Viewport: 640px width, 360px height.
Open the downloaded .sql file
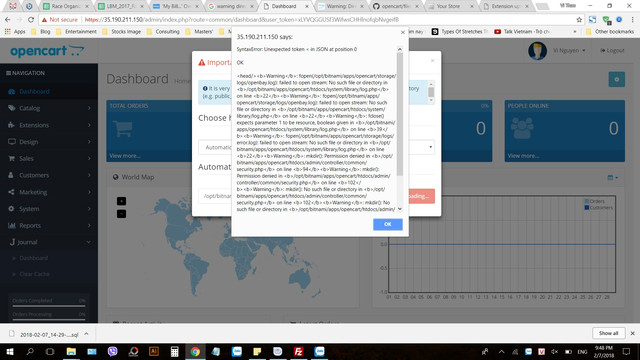point(45,334)
